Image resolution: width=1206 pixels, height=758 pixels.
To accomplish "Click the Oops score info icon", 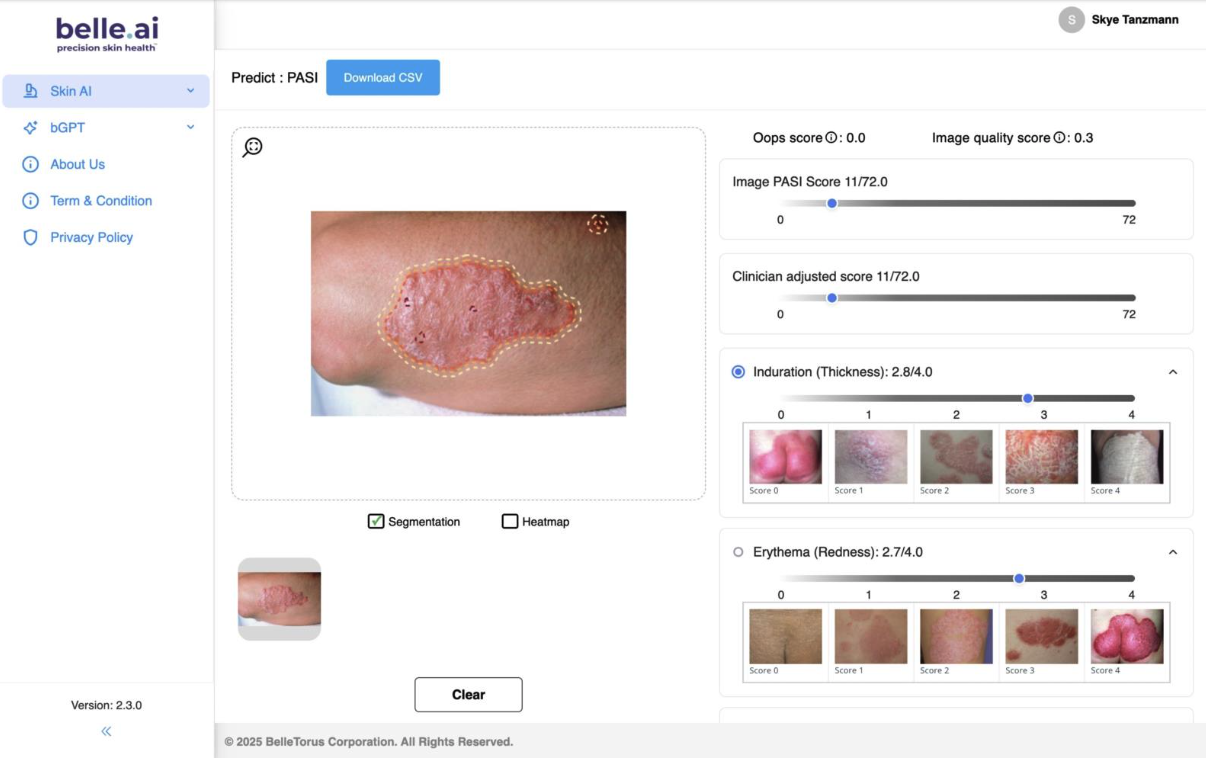I will pos(831,138).
